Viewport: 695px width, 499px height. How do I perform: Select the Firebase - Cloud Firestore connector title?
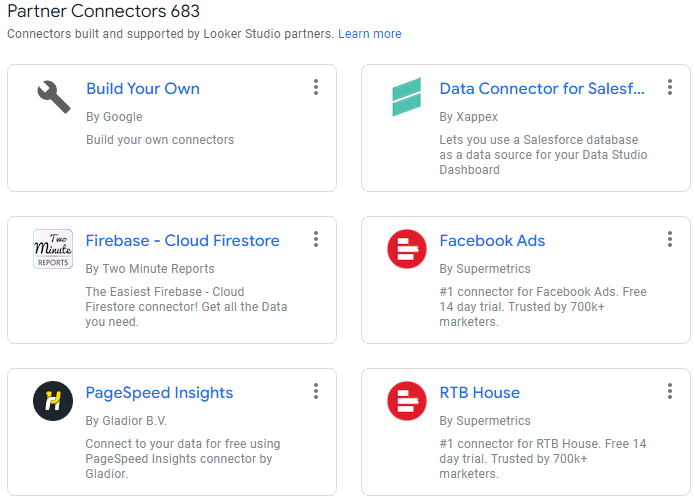[x=182, y=241]
